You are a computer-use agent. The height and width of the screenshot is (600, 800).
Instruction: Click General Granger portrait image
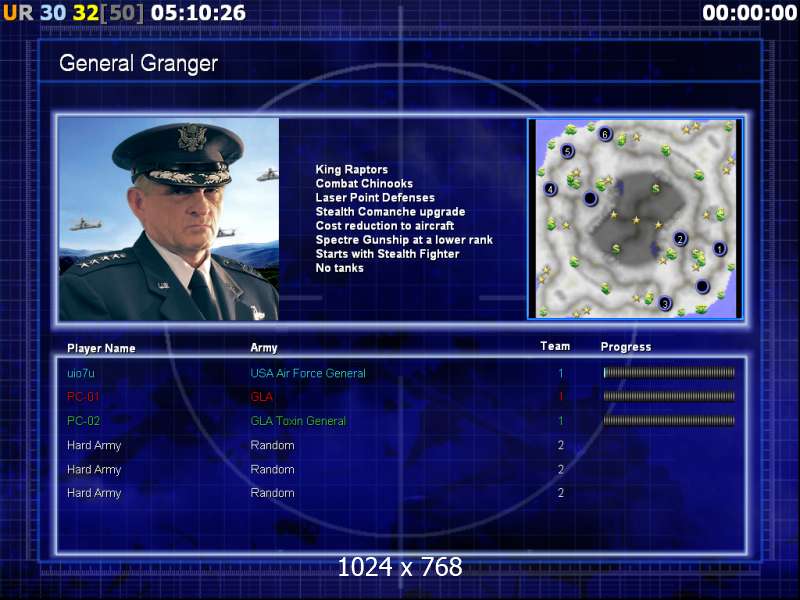pos(169,219)
